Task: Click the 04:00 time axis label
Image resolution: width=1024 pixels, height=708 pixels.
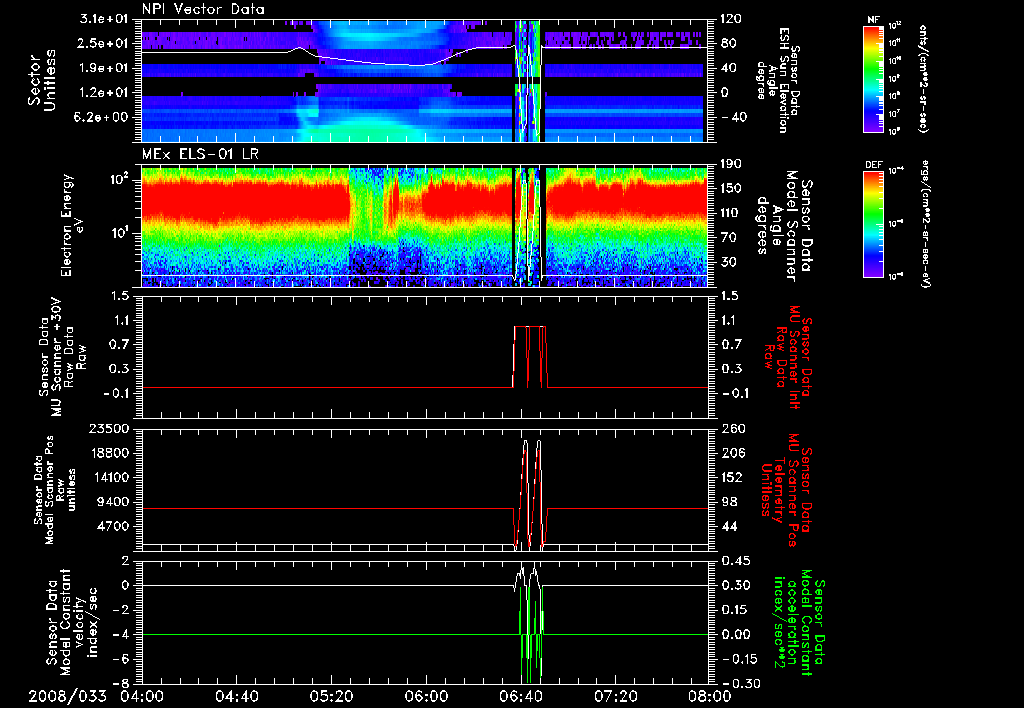Action: (x=142, y=696)
